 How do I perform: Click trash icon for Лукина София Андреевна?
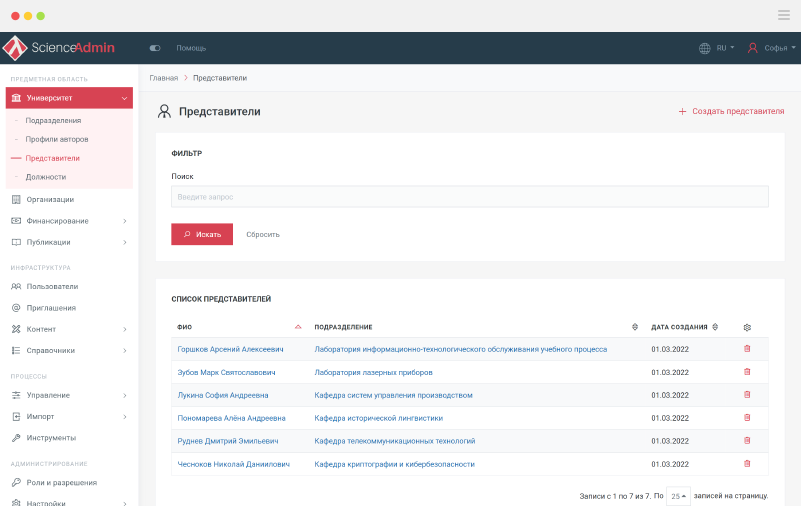[x=746, y=395]
